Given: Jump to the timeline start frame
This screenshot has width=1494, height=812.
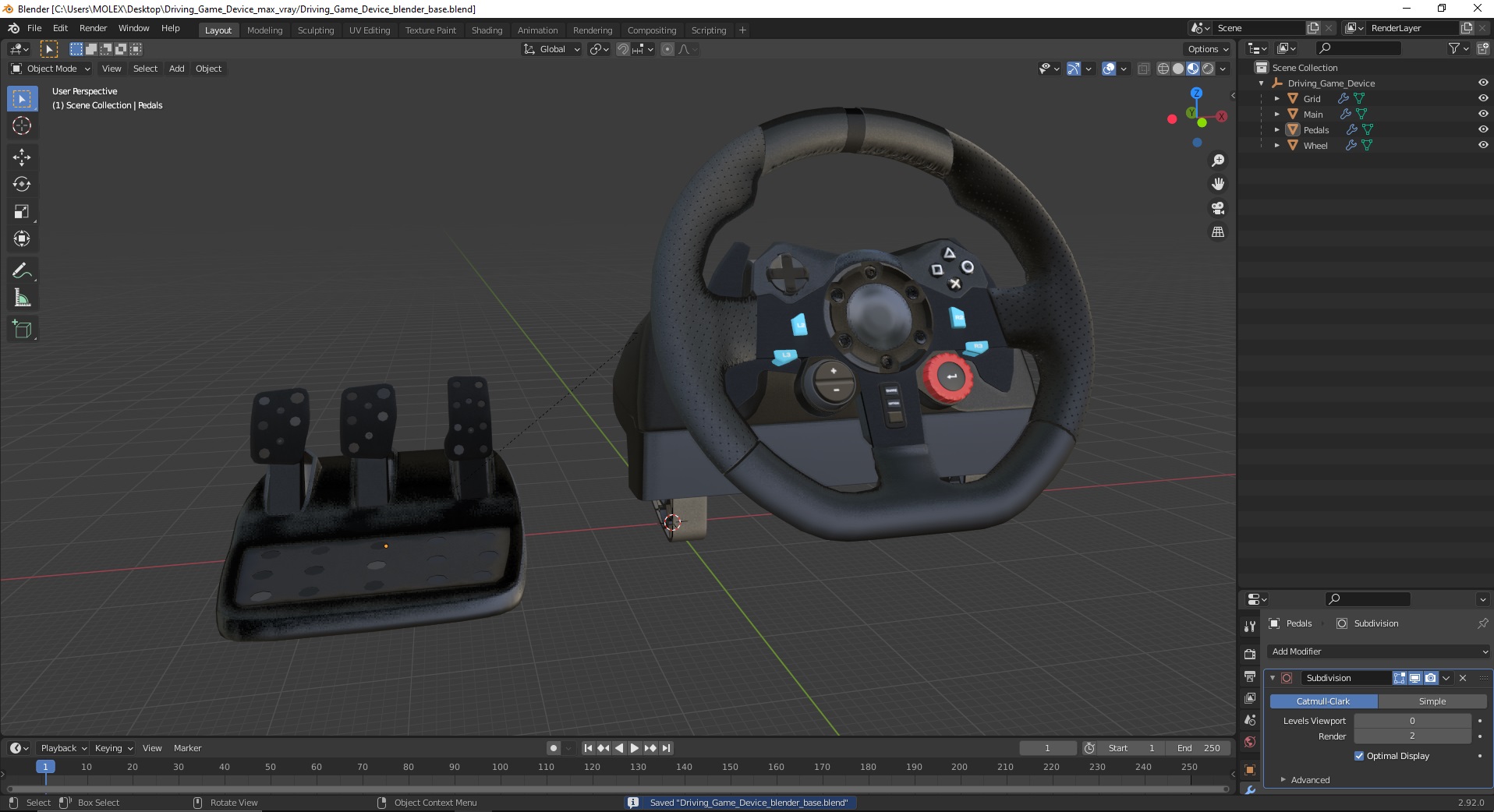Looking at the screenshot, I should (588, 748).
